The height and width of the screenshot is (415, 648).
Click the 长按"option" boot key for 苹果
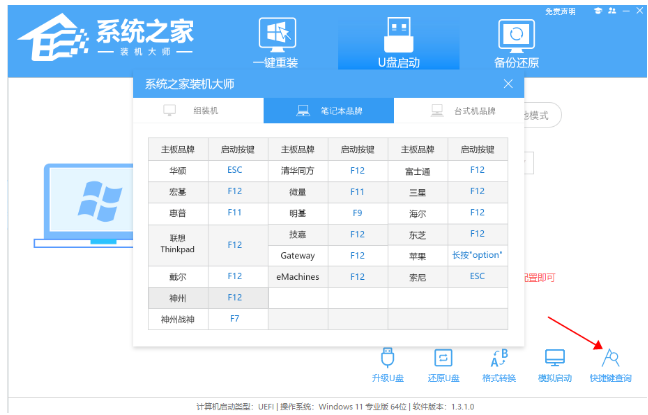coord(477,255)
